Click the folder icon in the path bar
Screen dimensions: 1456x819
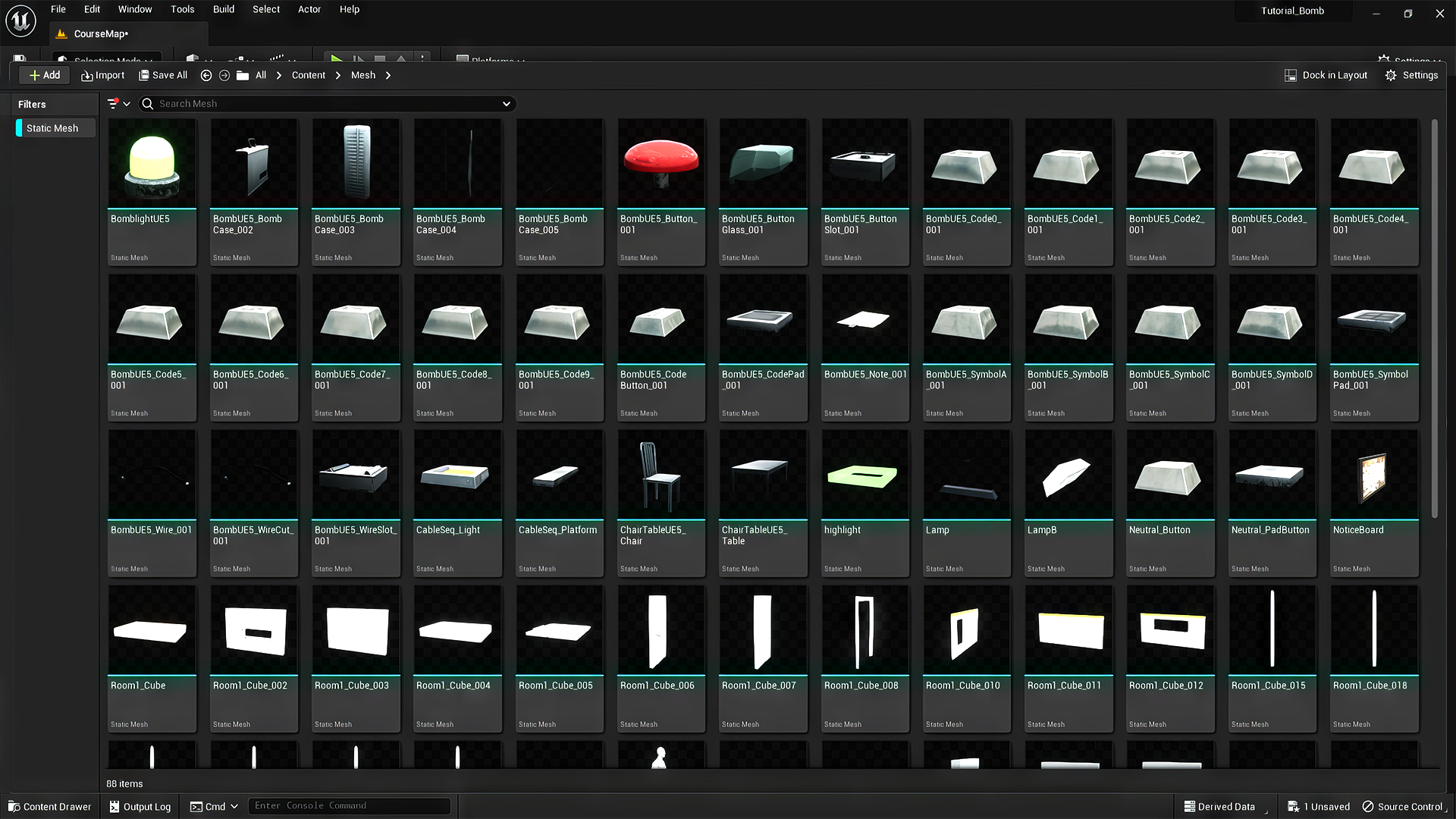243,75
